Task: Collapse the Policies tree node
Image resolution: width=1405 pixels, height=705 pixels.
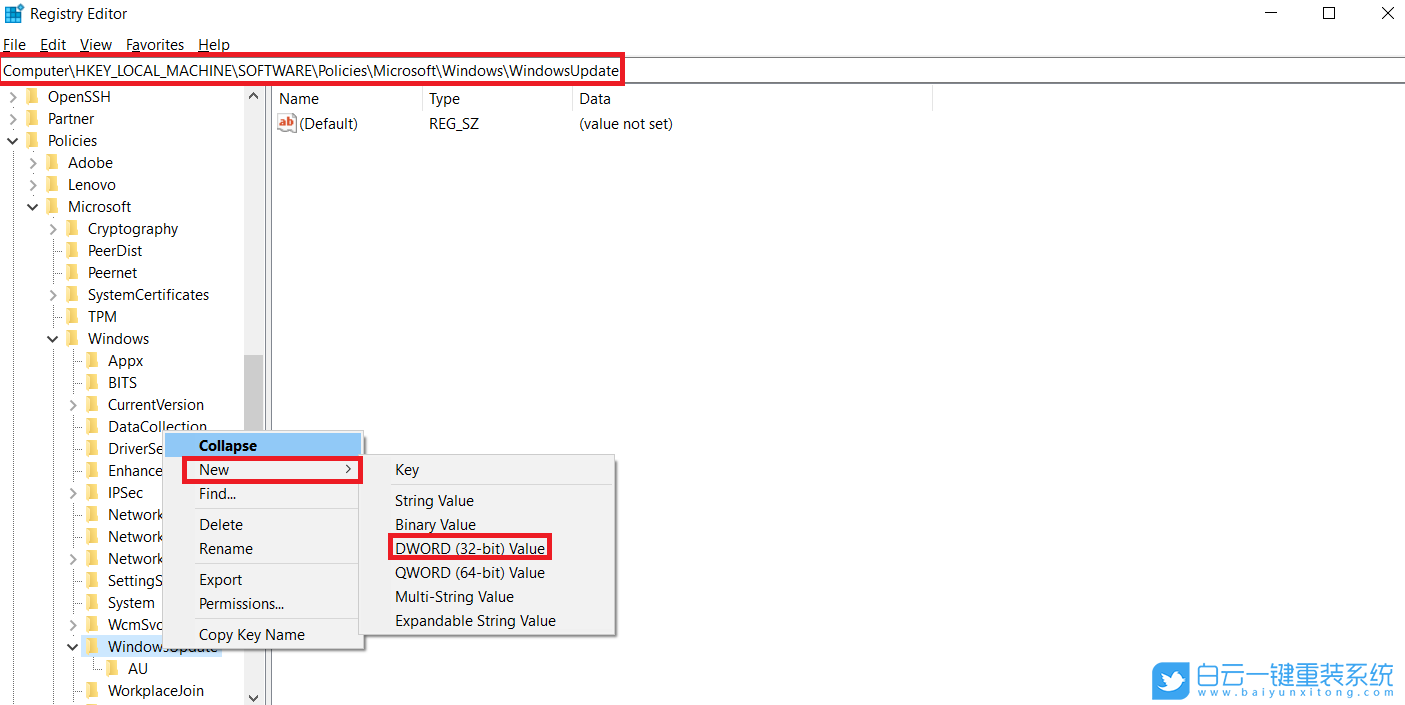Action: pyautogui.click(x=13, y=141)
